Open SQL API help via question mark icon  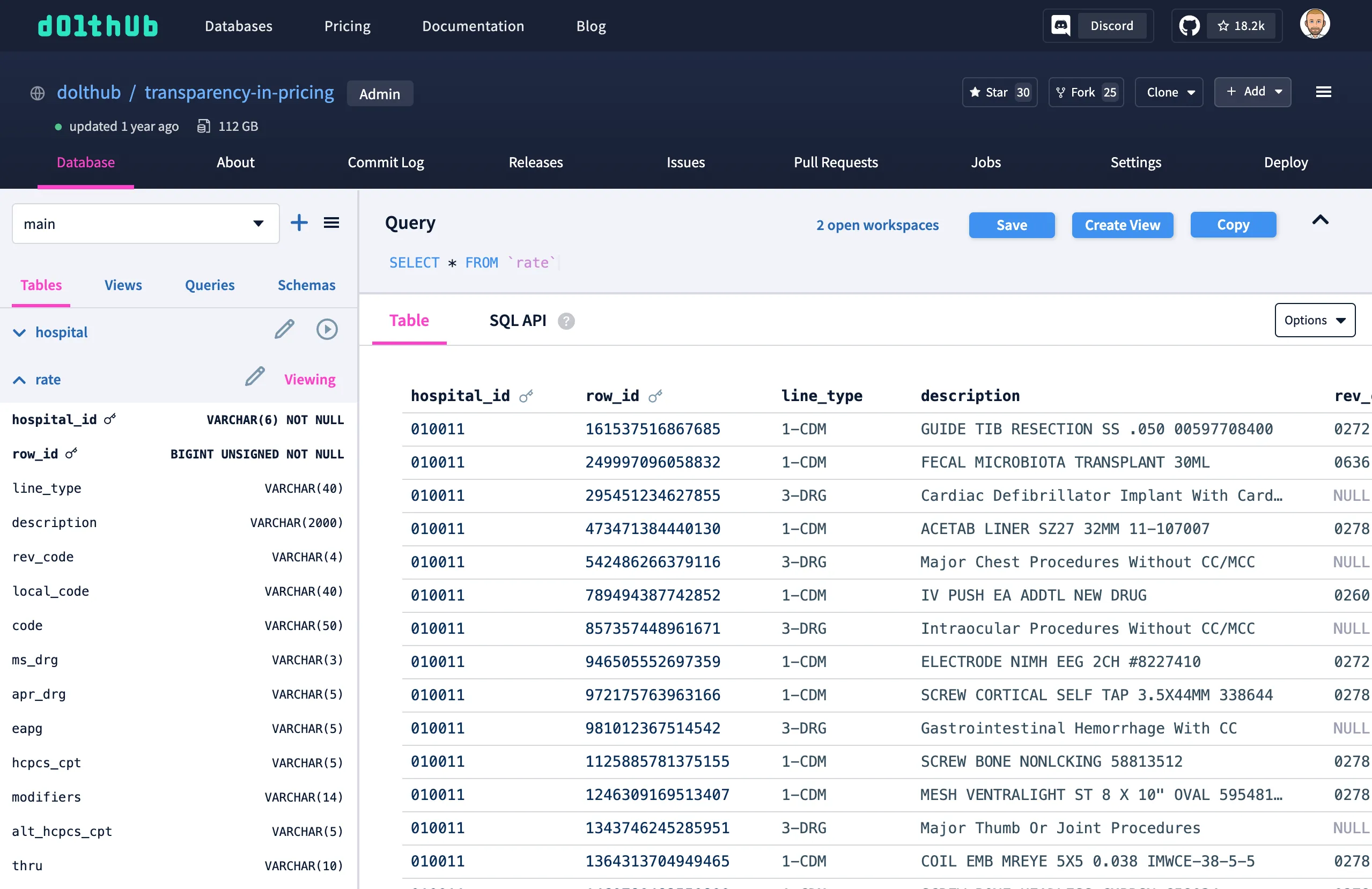(x=566, y=321)
